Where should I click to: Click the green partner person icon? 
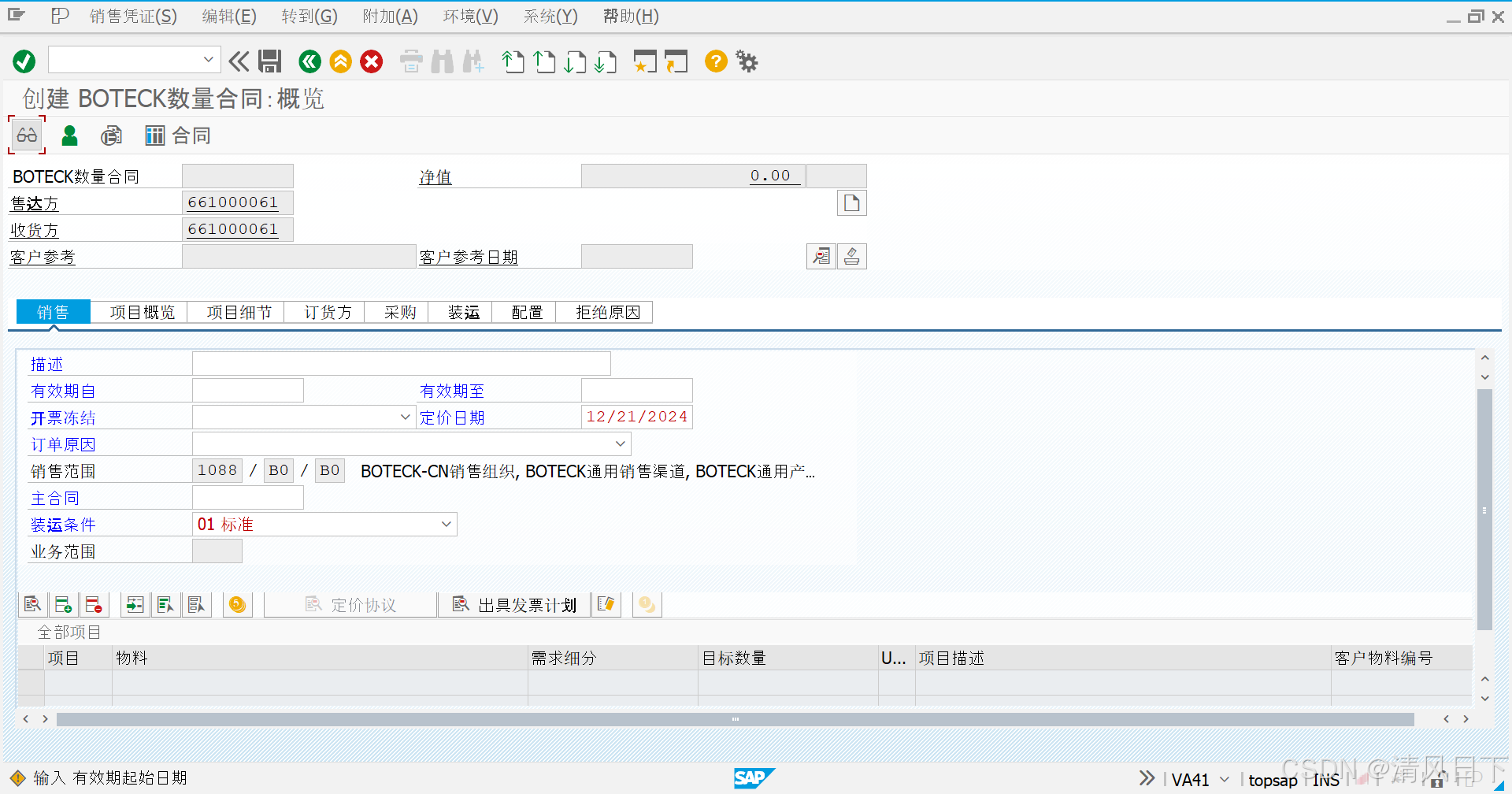point(69,135)
